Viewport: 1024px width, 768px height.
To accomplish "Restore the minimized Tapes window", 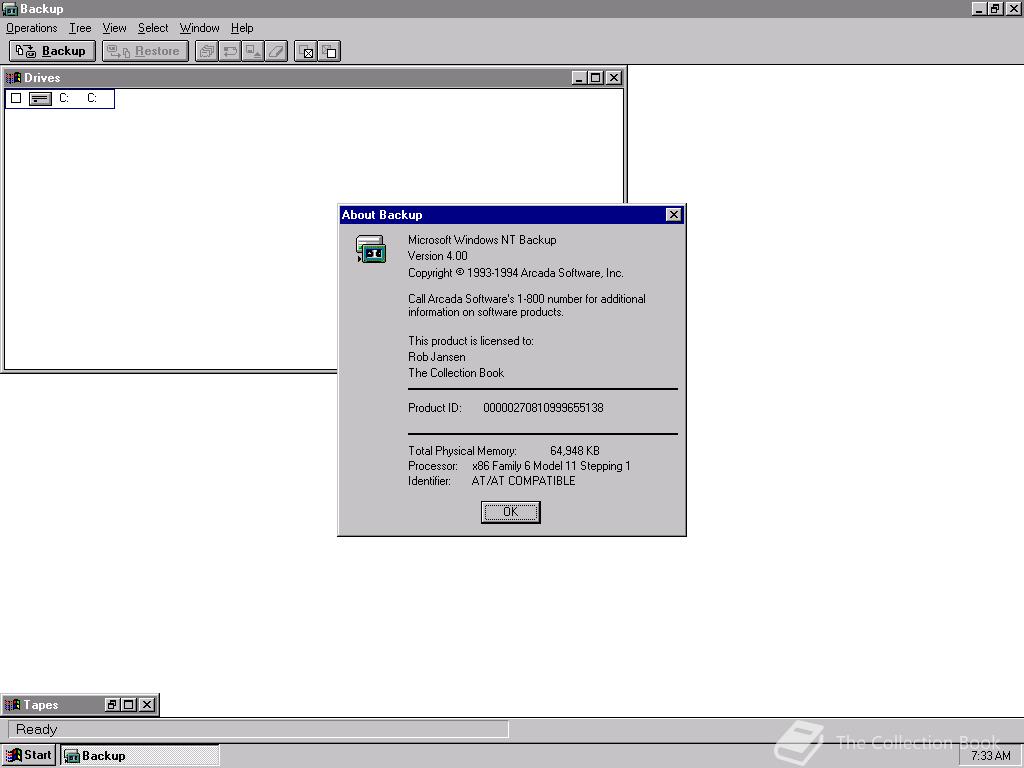I will click(x=112, y=705).
